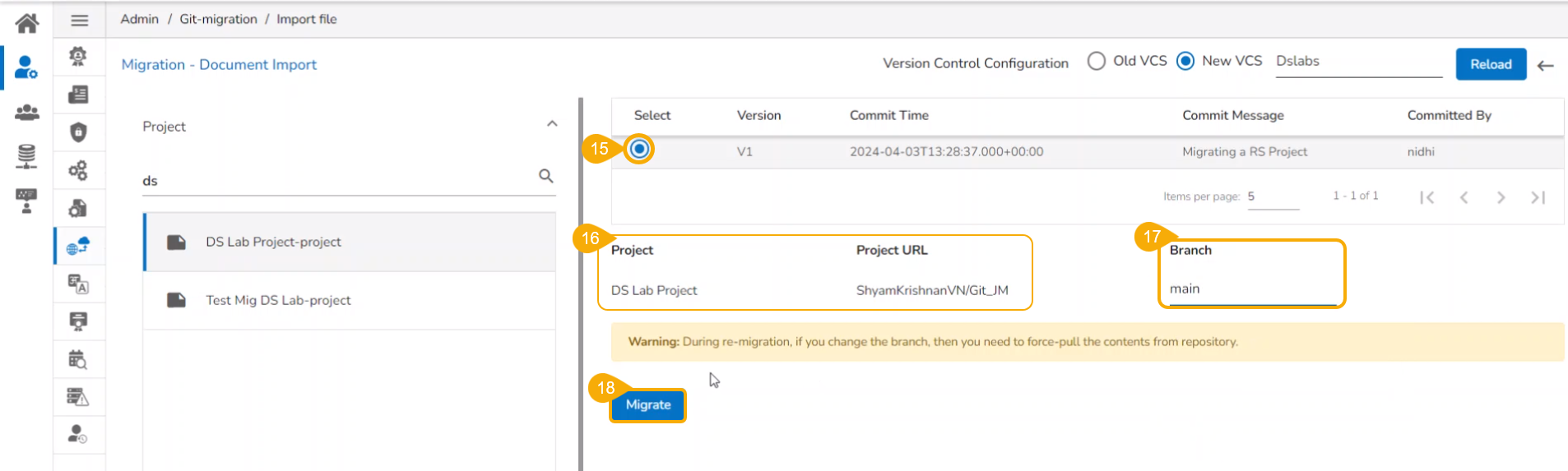Screen dimensions: 1568x471
Task: Click the user admin settings icon
Action: pyautogui.click(x=26, y=67)
